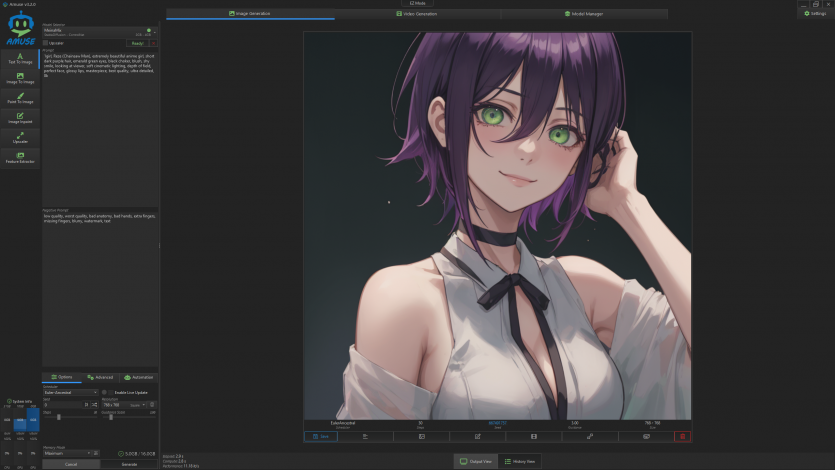The width and height of the screenshot is (835, 470).
Task: Expand the Scheduler dropdown
Action: click(70, 392)
